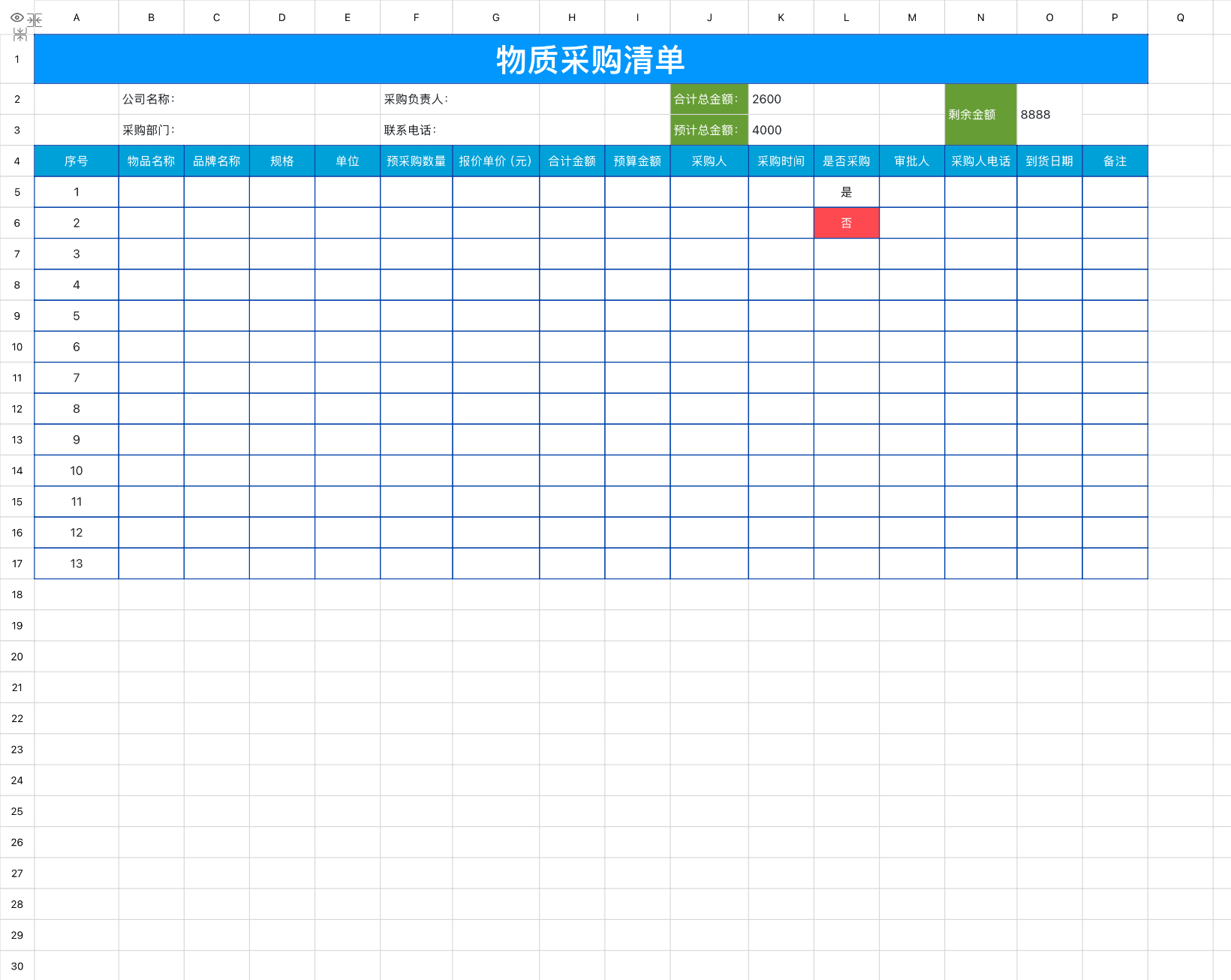1231x980 pixels.
Task: Select row header 17
Action: point(17,564)
